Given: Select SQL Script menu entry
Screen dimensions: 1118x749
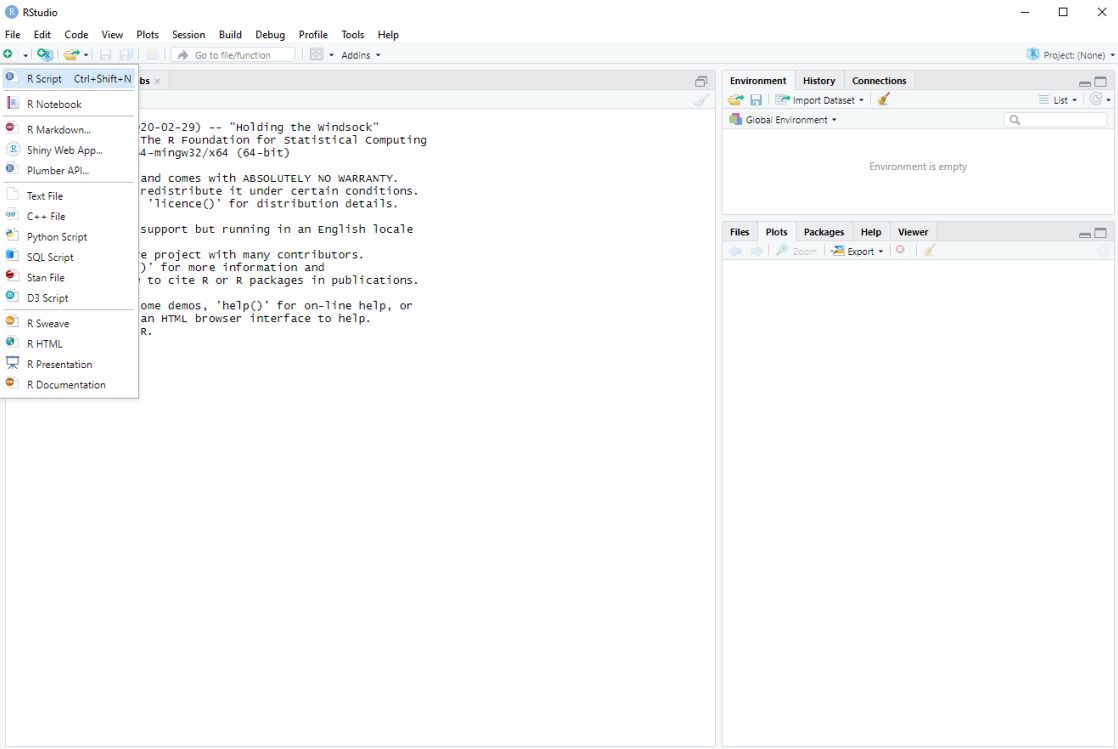Looking at the screenshot, I should [x=68, y=258].
